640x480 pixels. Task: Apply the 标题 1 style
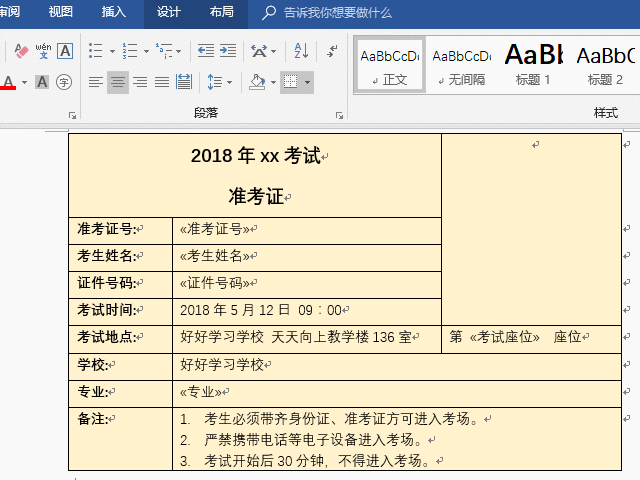tap(533, 65)
